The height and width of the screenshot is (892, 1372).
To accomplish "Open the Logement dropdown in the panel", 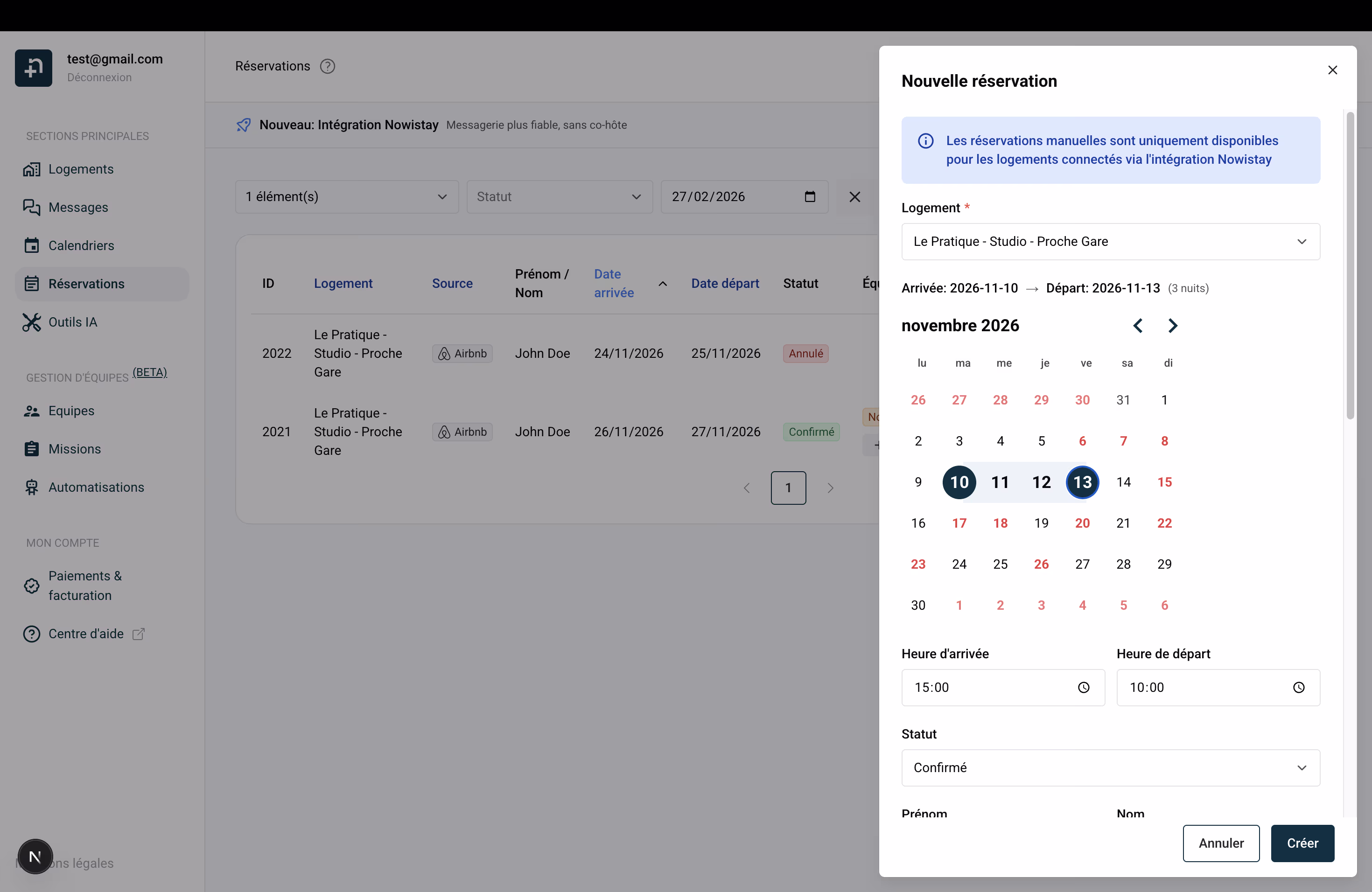I will (x=1110, y=242).
